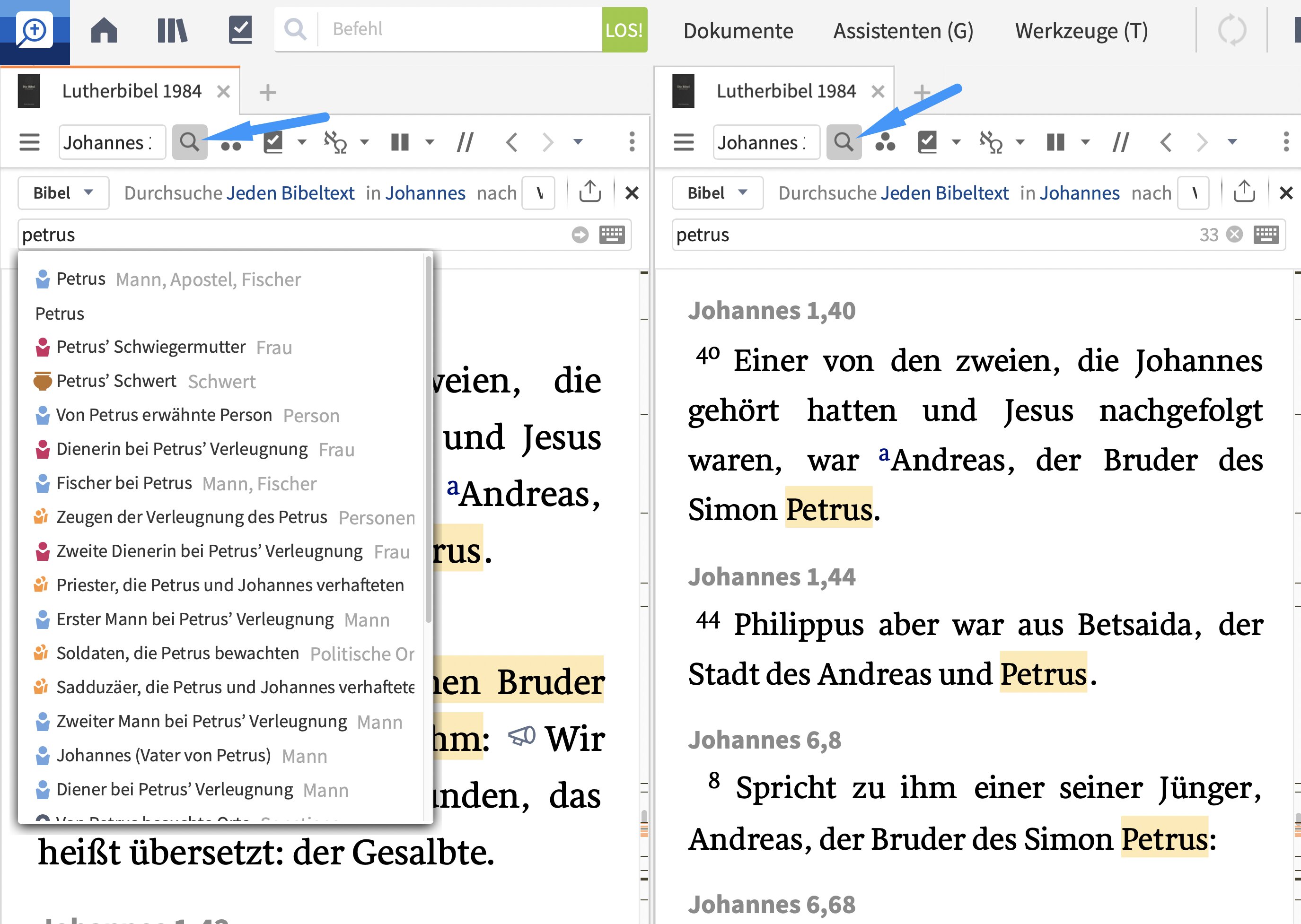Close the left pane inline search bar

point(632,193)
